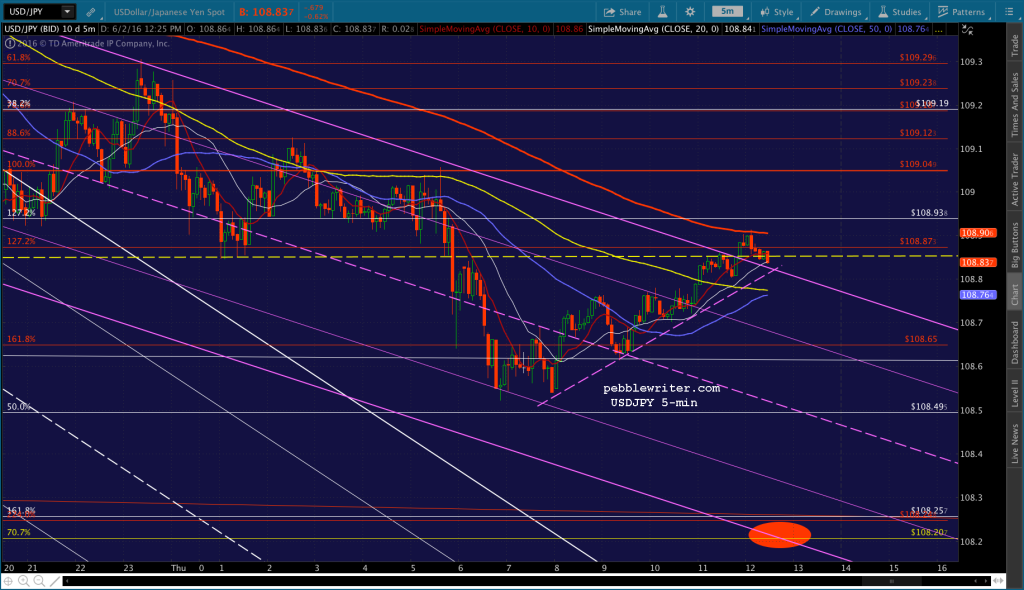This screenshot has width=1024, height=590.
Task: Open the Style dropdown menu
Action: pos(777,12)
